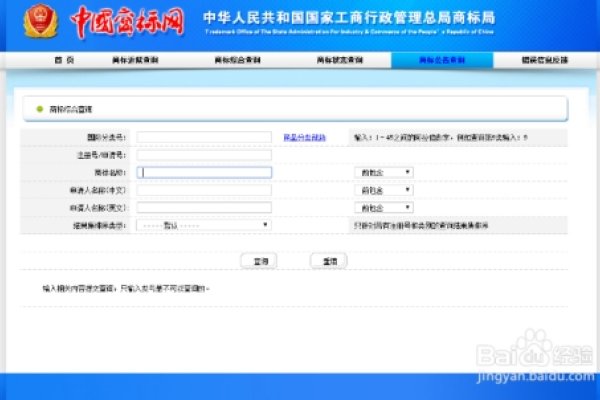Click the 国际分类号 input field

204,137
